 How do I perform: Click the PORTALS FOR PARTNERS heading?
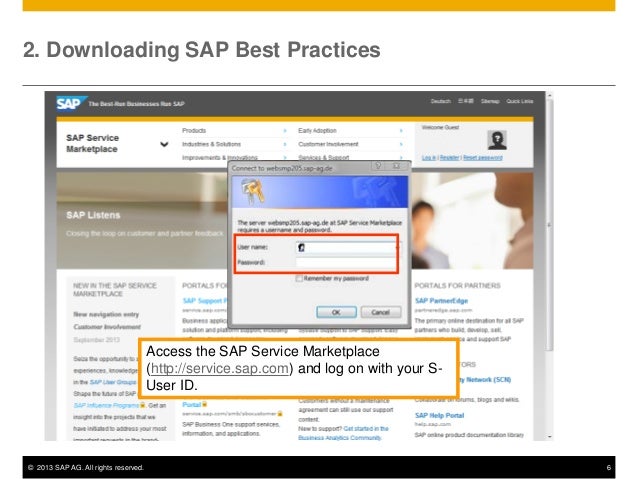coord(457,286)
